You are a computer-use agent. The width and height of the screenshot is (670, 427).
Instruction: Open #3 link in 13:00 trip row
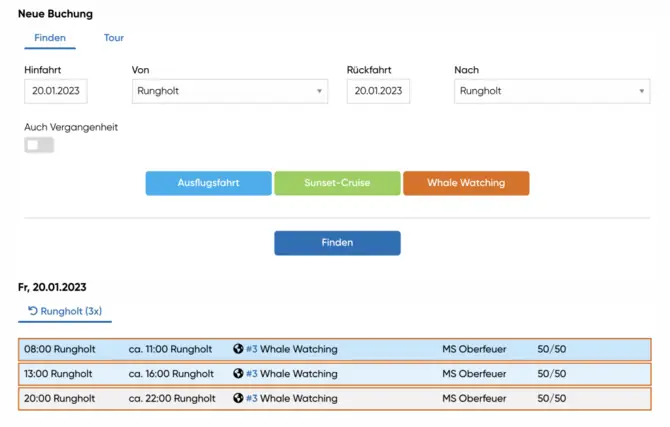[x=252, y=373]
